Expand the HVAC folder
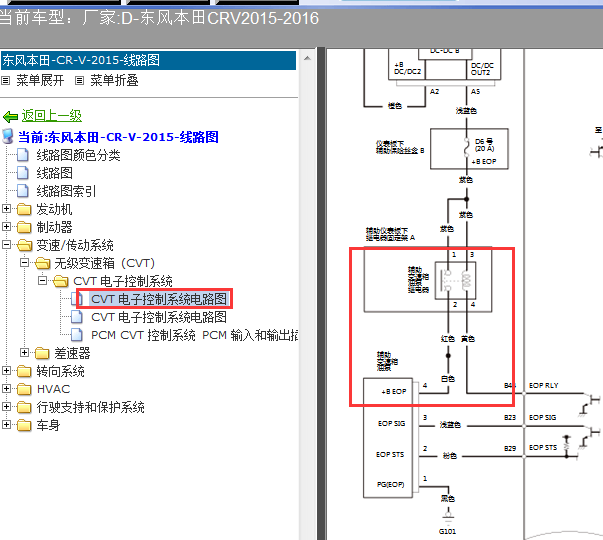This screenshot has height=540, width=603. [6, 388]
